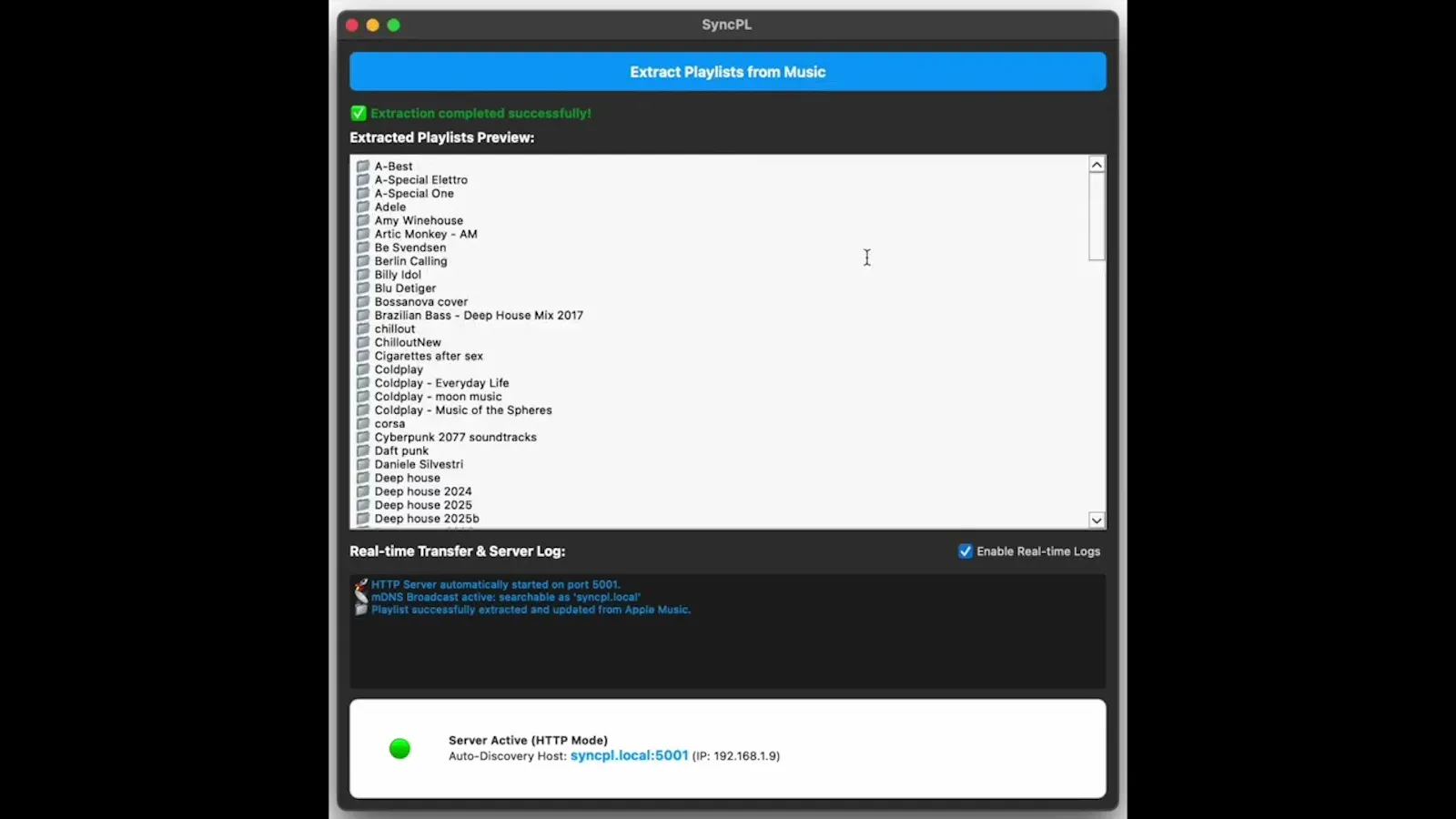Select Brazilian Bass - Deep House Mix 2017
The image size is (1456, 819).
[479, 316]
